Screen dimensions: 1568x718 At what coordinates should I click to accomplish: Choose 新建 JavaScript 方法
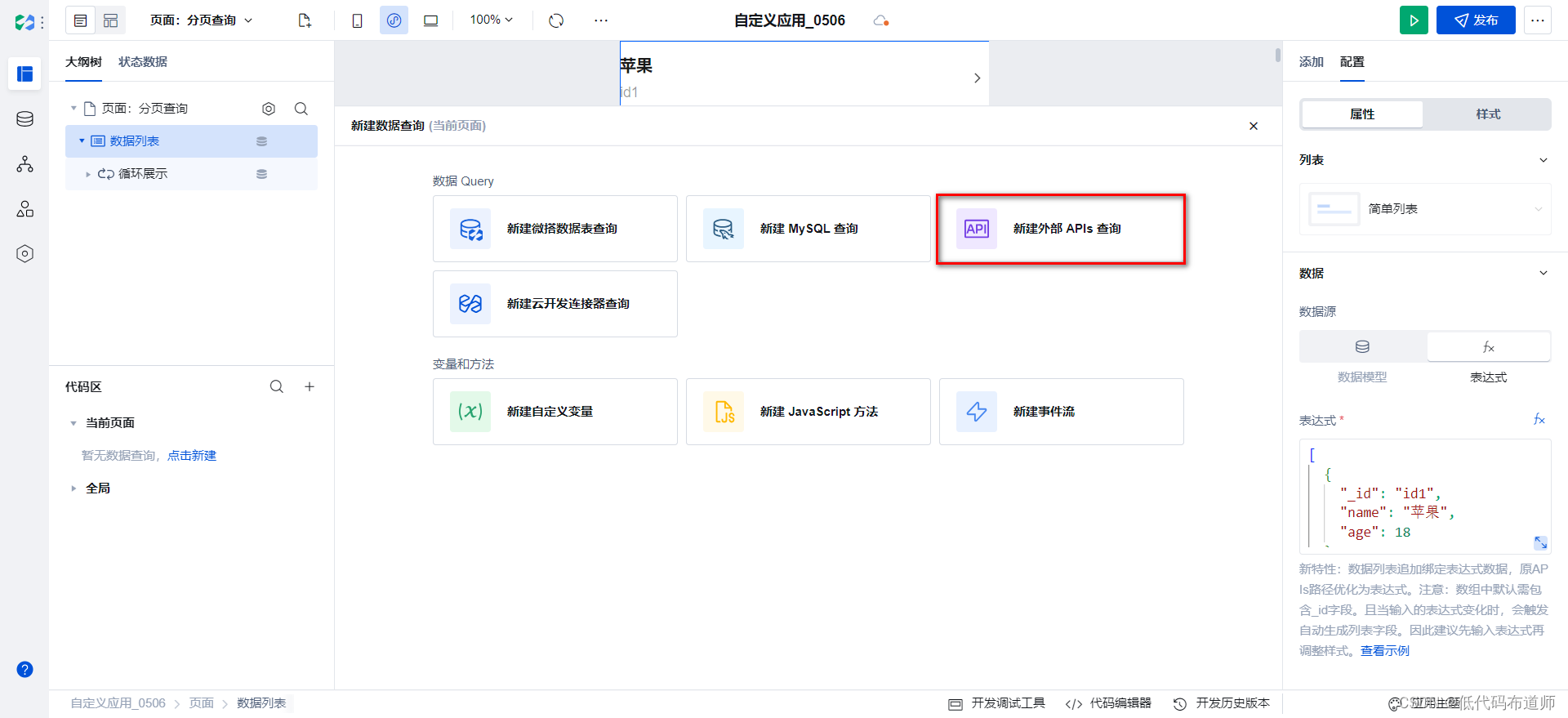808,412
